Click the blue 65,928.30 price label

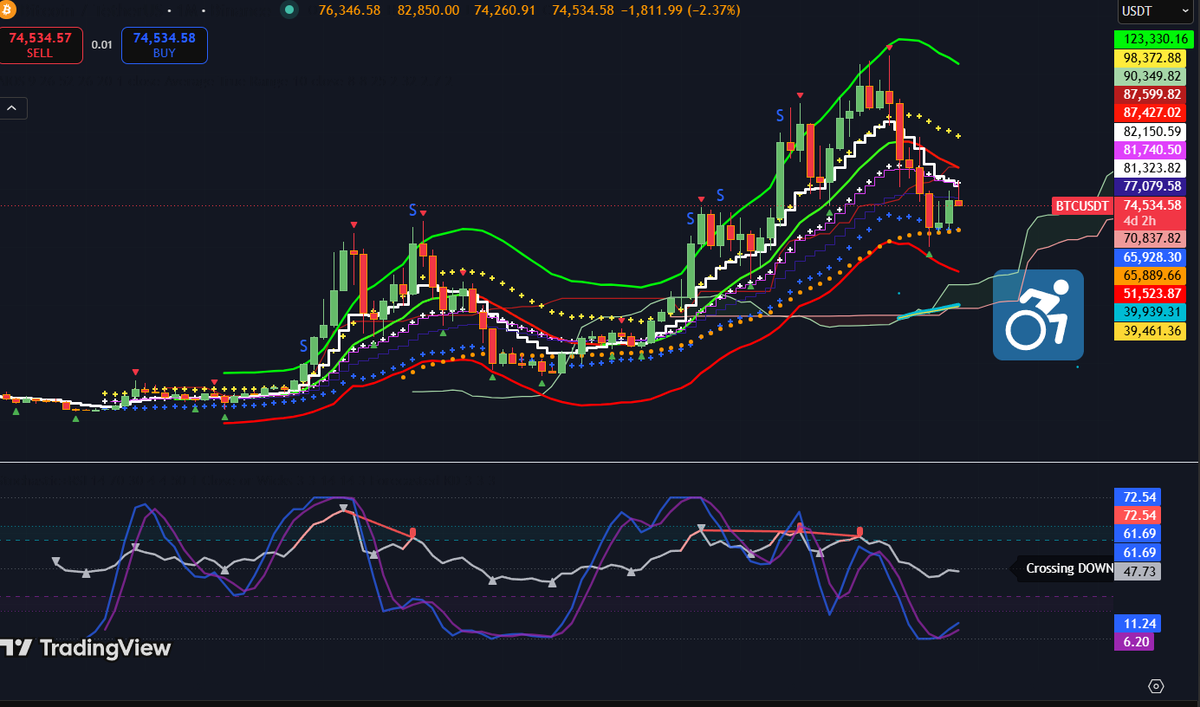click(x=1152, y=257)
